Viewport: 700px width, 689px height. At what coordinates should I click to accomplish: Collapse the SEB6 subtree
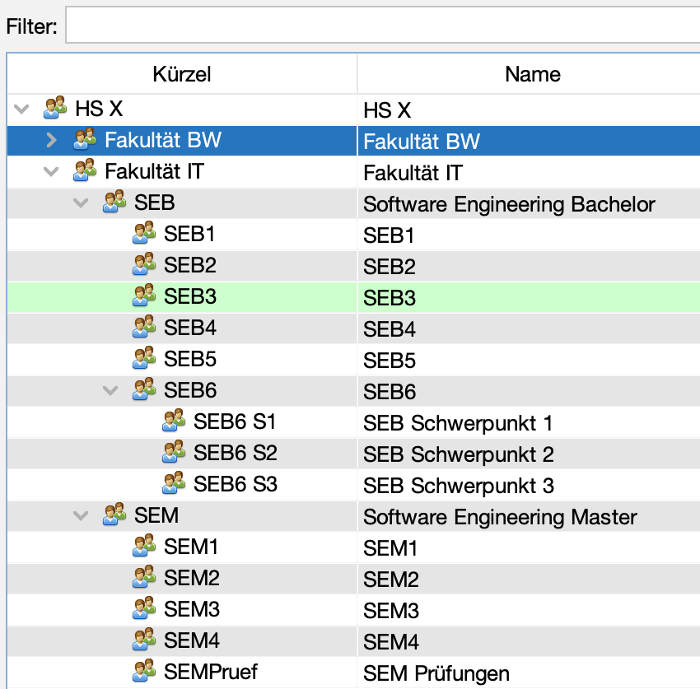111,390
